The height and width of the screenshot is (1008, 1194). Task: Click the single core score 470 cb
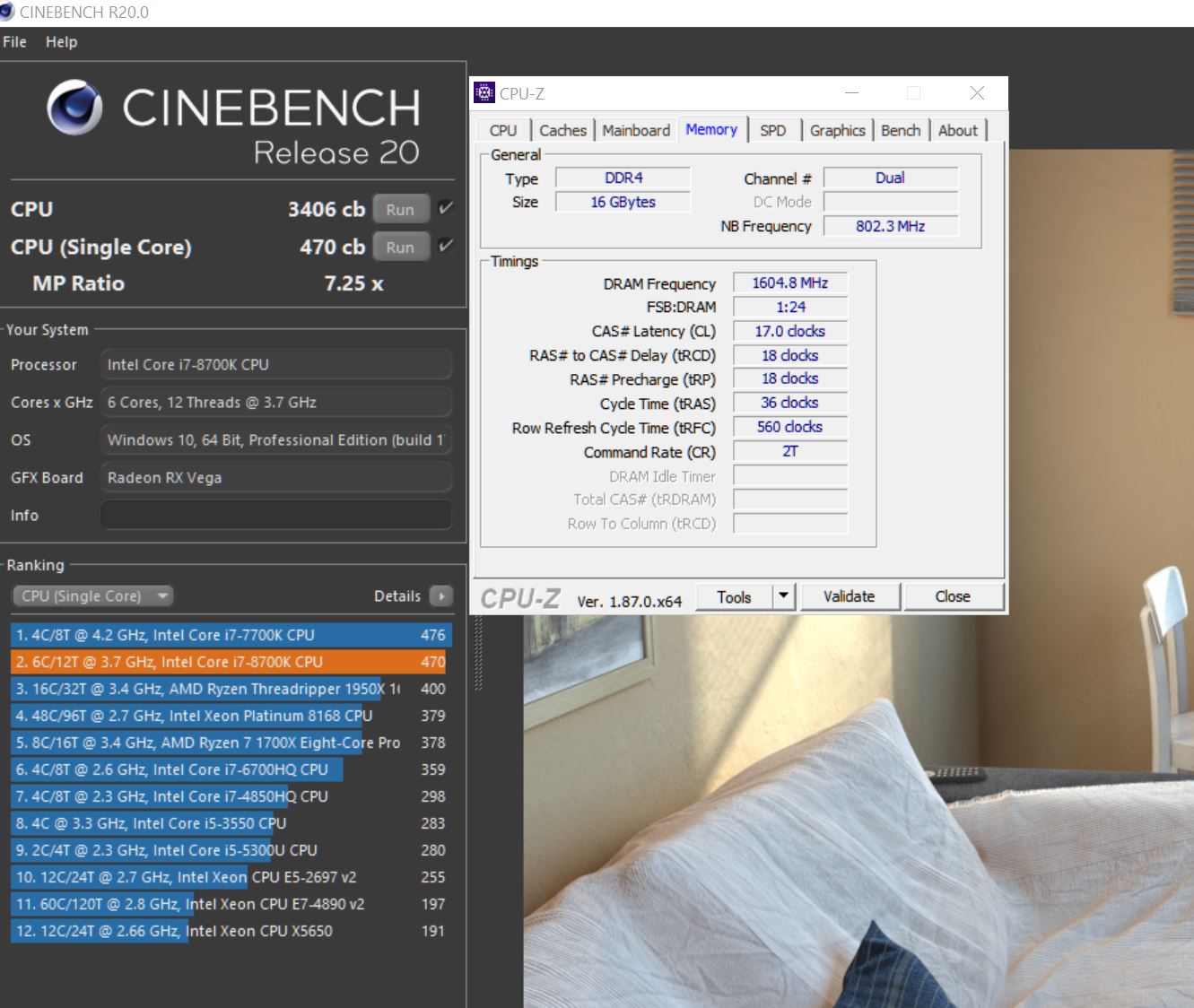(333, 247)
